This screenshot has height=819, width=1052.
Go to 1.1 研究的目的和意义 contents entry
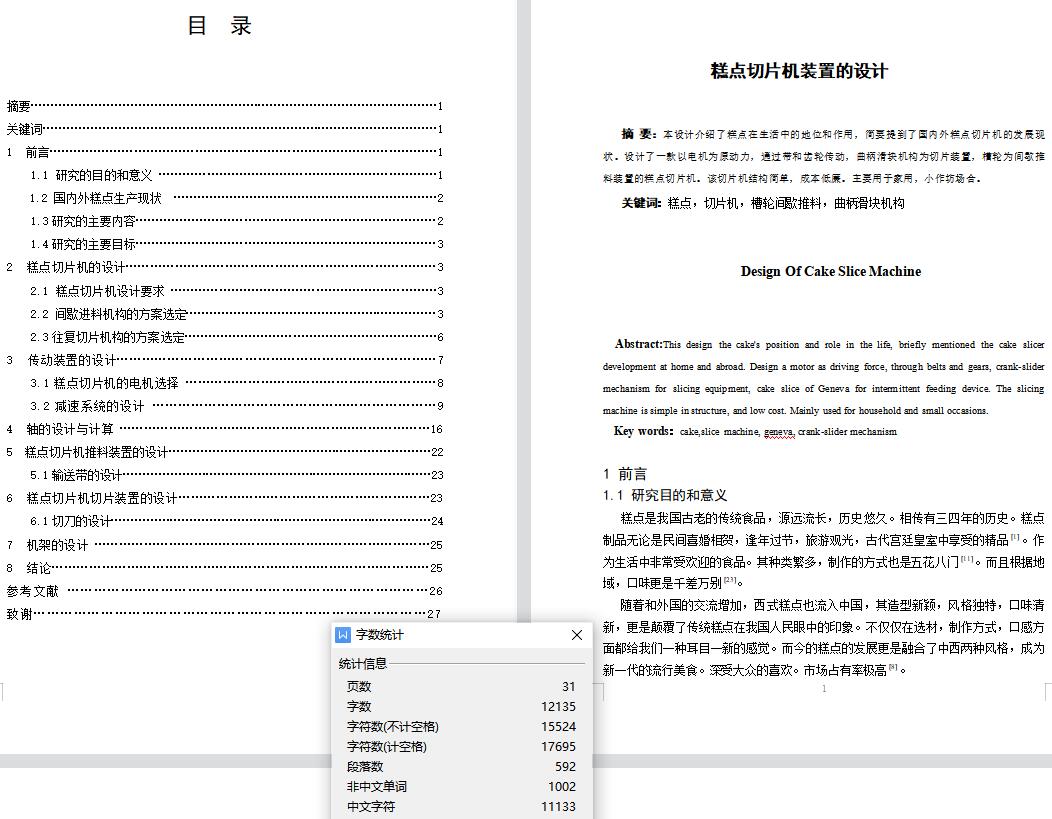(91, 175)
